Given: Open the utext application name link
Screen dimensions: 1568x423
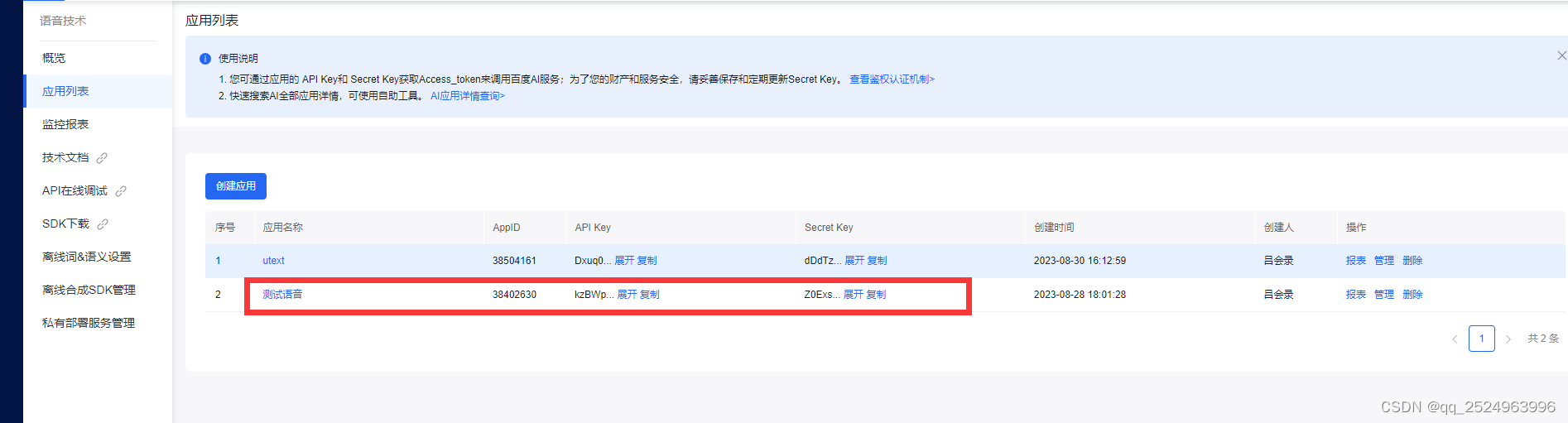Looking at the screenshot, I should tap(273, 261).
